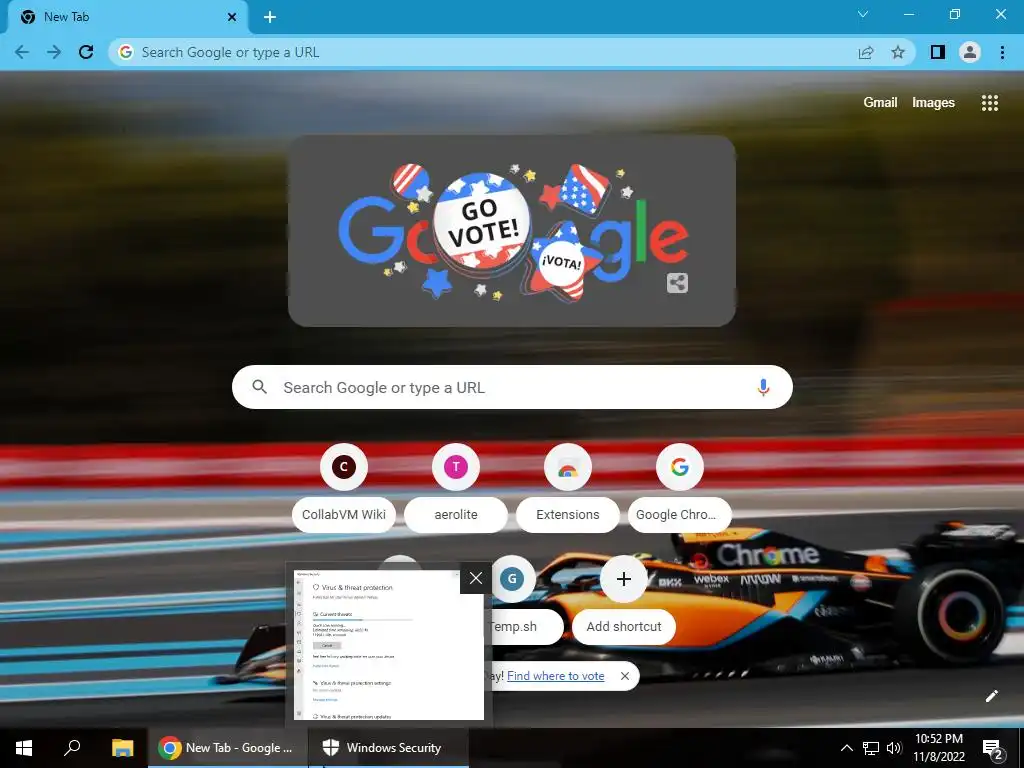This screenshot has height=768, width=1024.
Task: Follow the Find where to vote link
Action: click(x=556, y=676)
